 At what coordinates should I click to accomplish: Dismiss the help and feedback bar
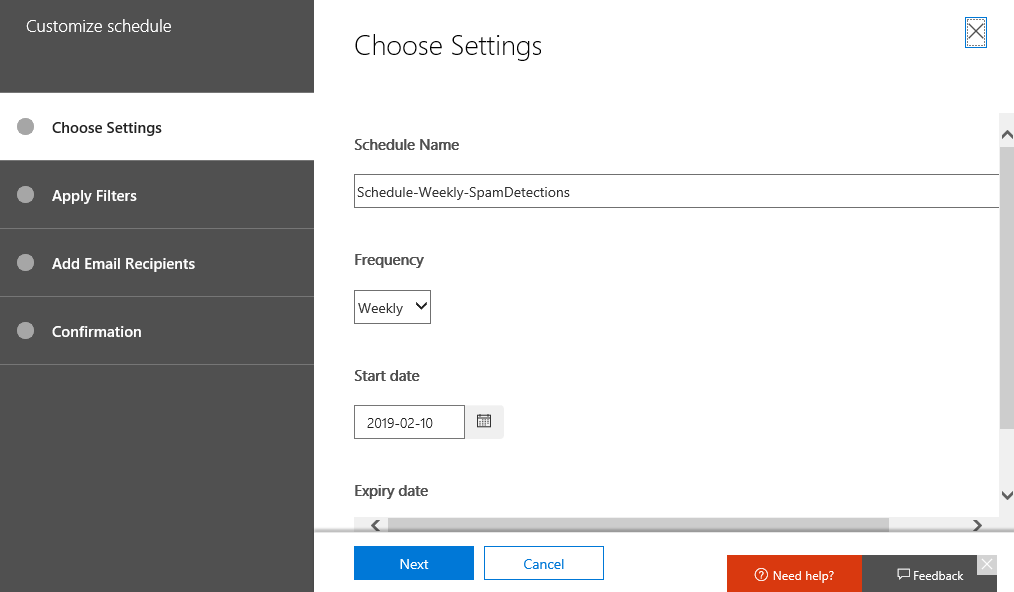(x=987, y=565)
